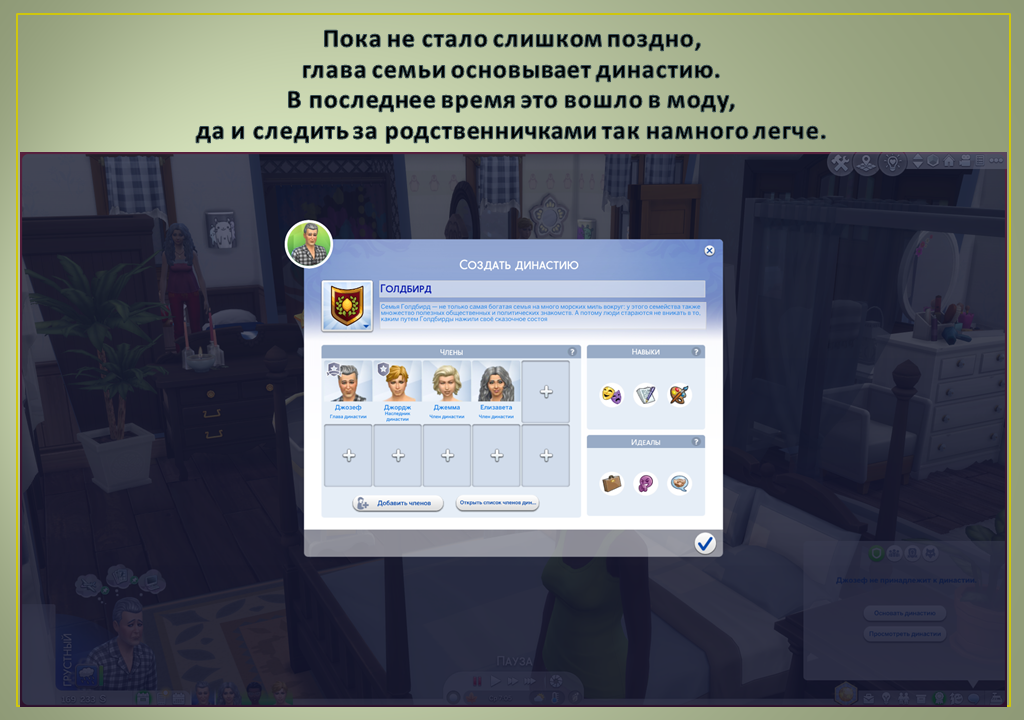Choose the acting masks skill icon

click(x=612, y=395)
